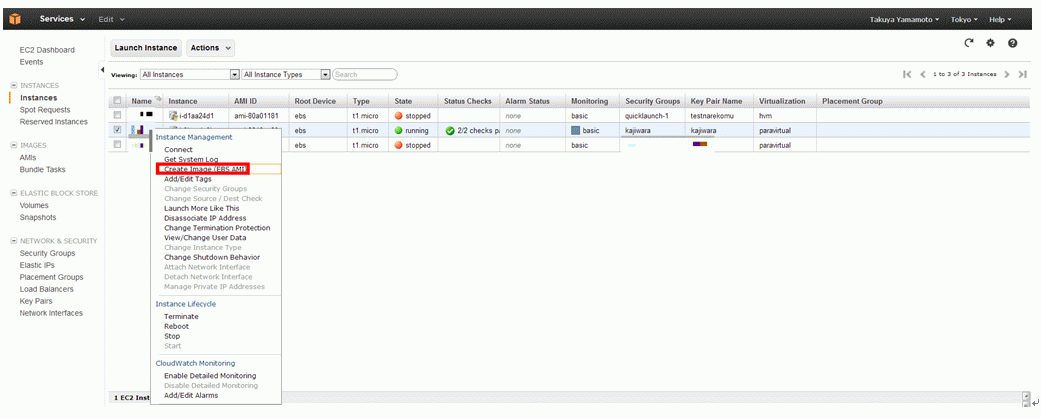Viewport: 1041px width, 419px height.
Task: Check the i-d1aa24d1 instance checkbox
Action: (118, 116)
